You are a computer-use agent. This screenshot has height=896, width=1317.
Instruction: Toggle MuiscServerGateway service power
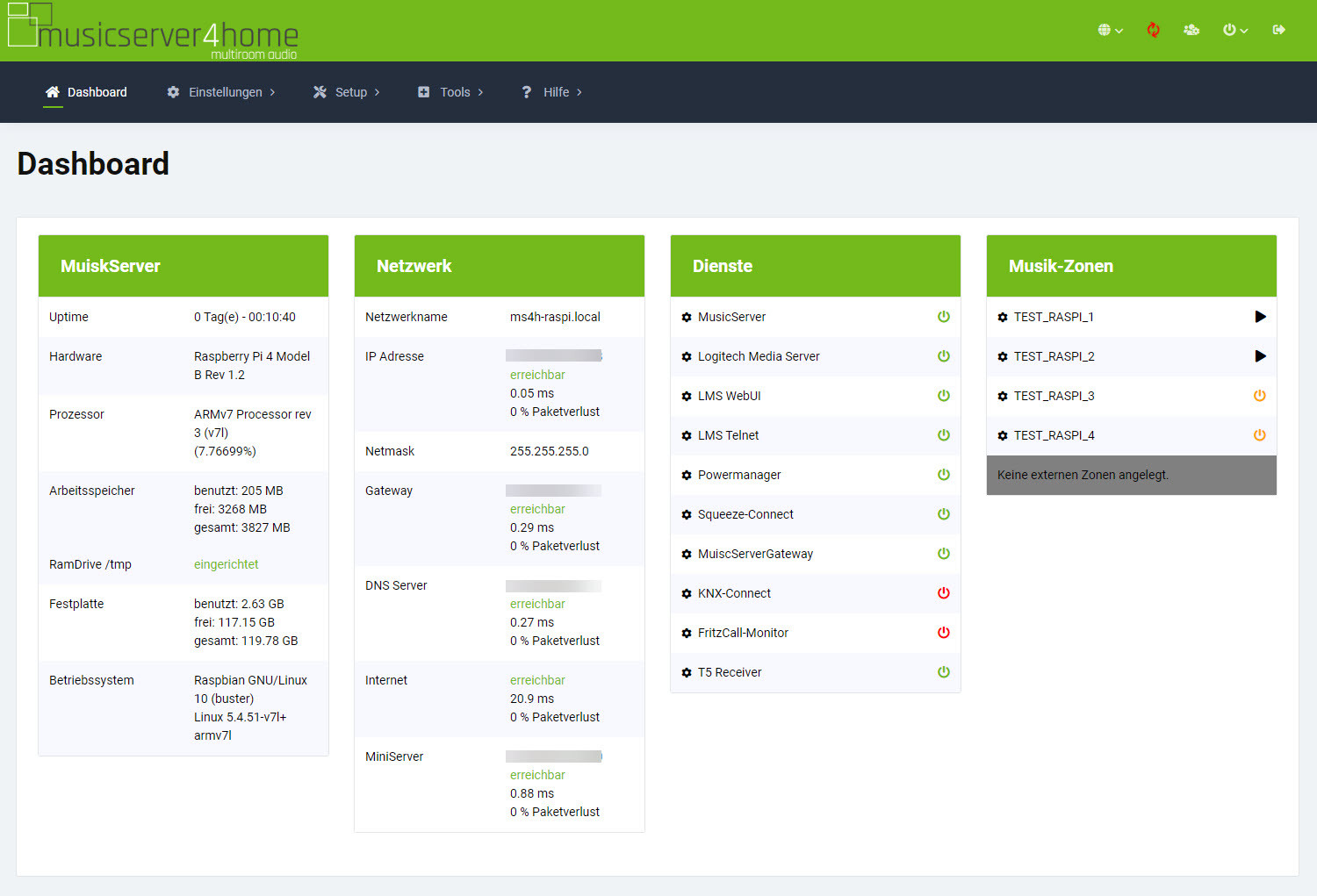944,554
